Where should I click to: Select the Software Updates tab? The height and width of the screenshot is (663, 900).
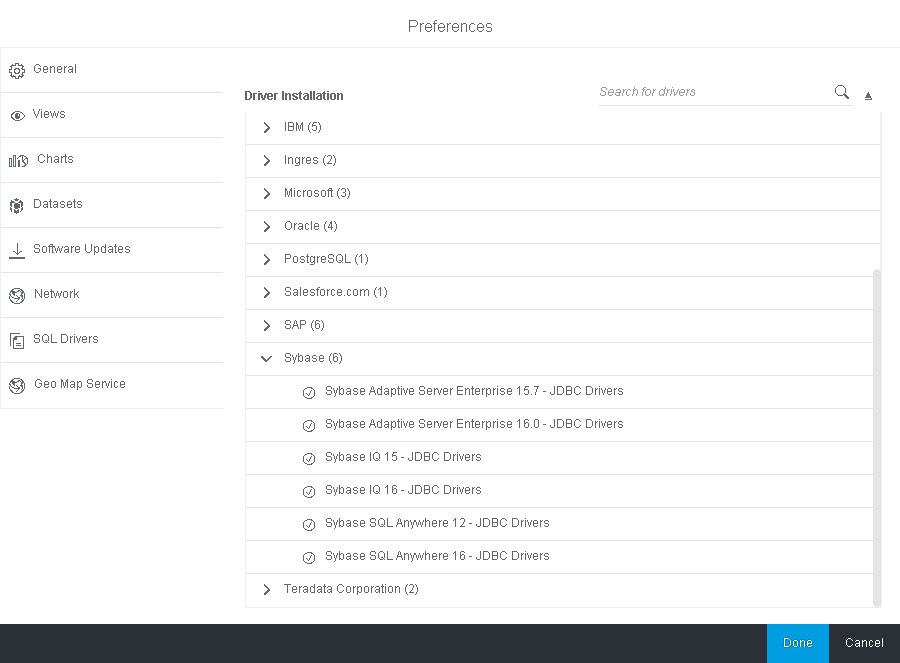tap(112, 250)
